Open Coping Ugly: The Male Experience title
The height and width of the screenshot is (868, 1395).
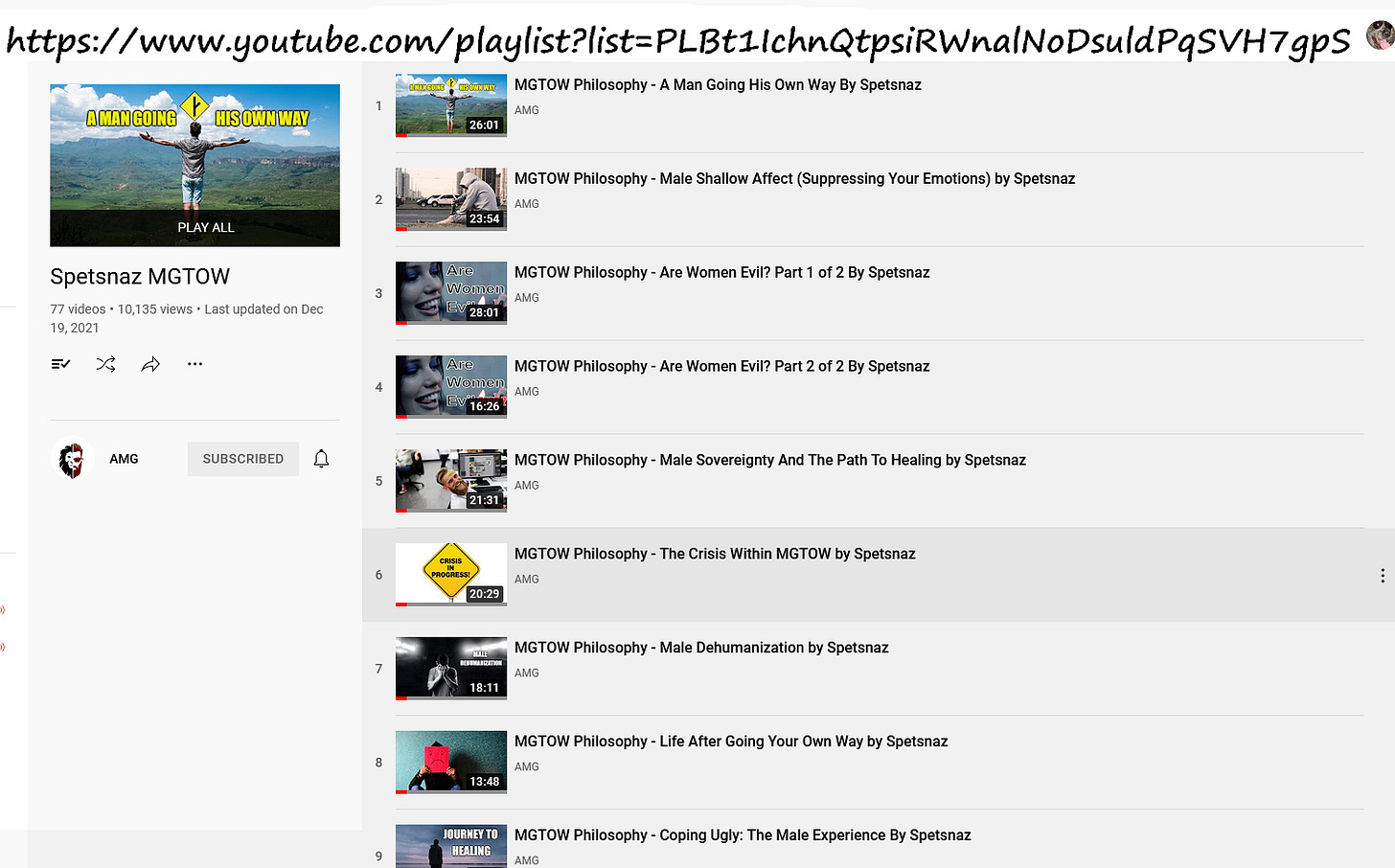click(x=743, y=835)
